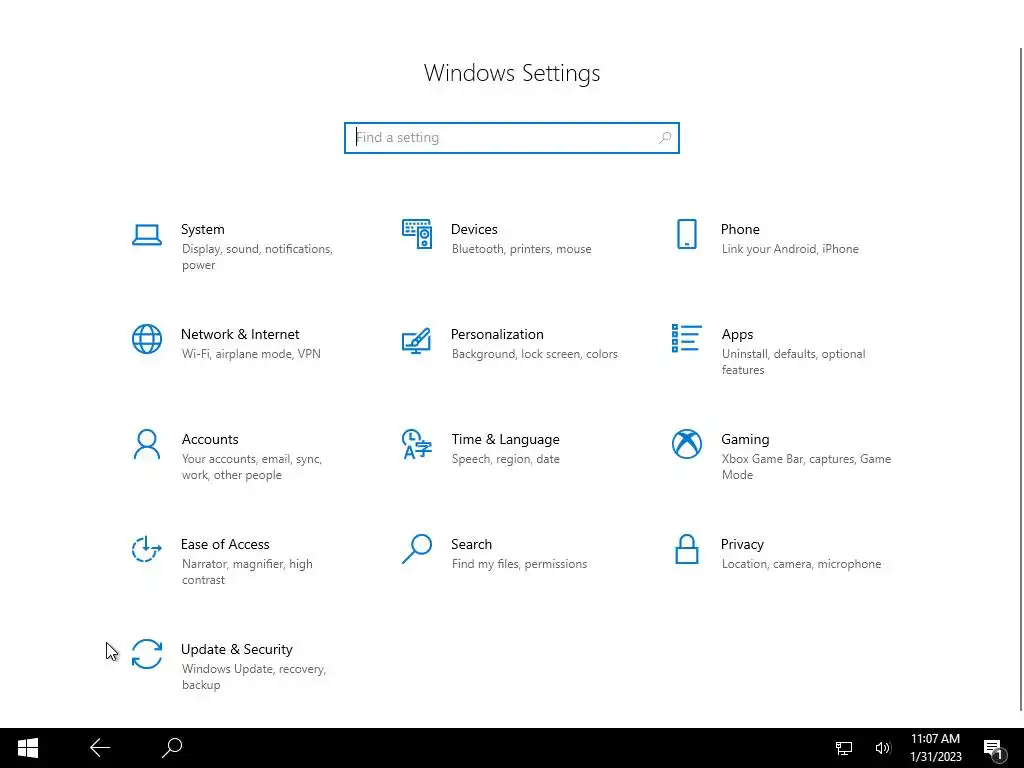Click 'Uninstall, defaults, optional features' description
1024x768 pixels.
coord(793,362)
